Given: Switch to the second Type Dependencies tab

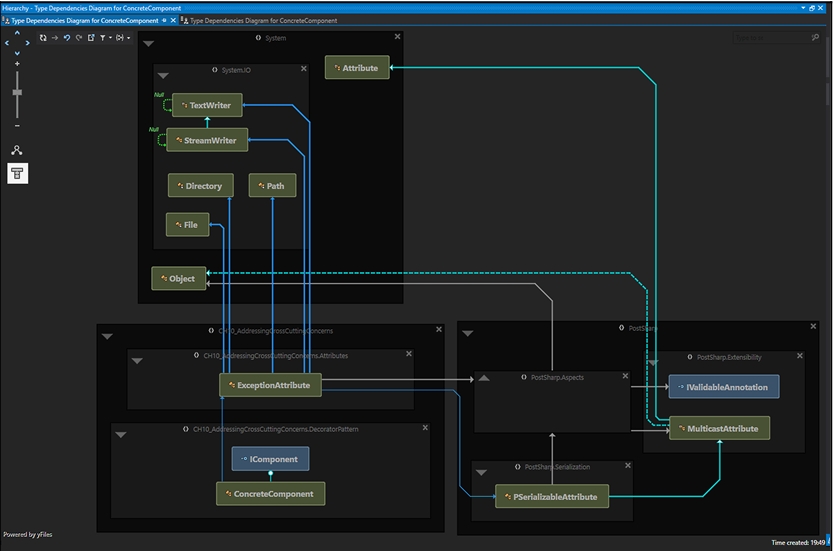Looking at the screenshot, I should pos(263,20).
